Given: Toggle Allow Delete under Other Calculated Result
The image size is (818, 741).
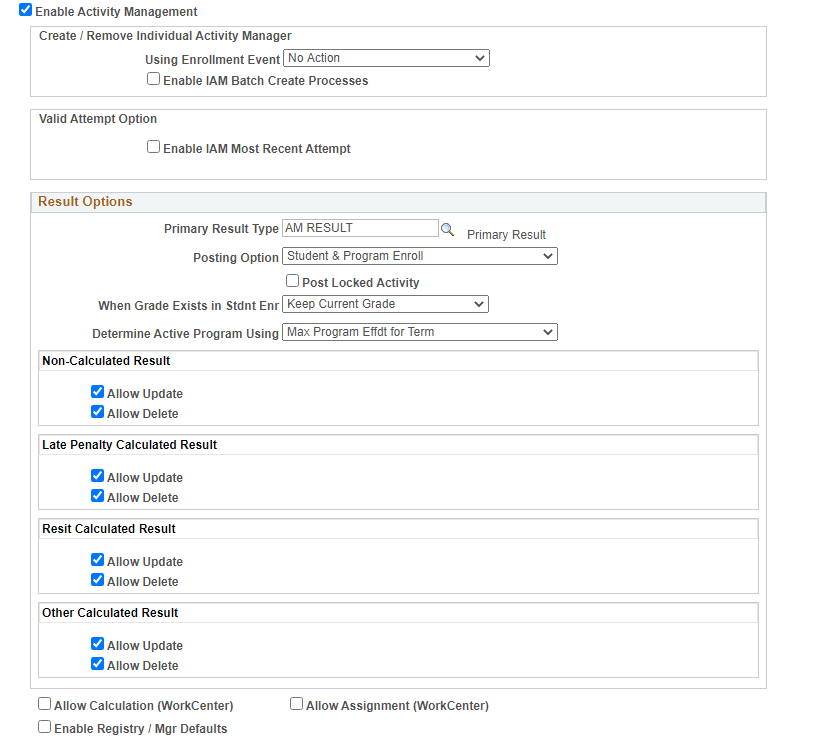Looking at the screenshot, I should coord(98,664).
